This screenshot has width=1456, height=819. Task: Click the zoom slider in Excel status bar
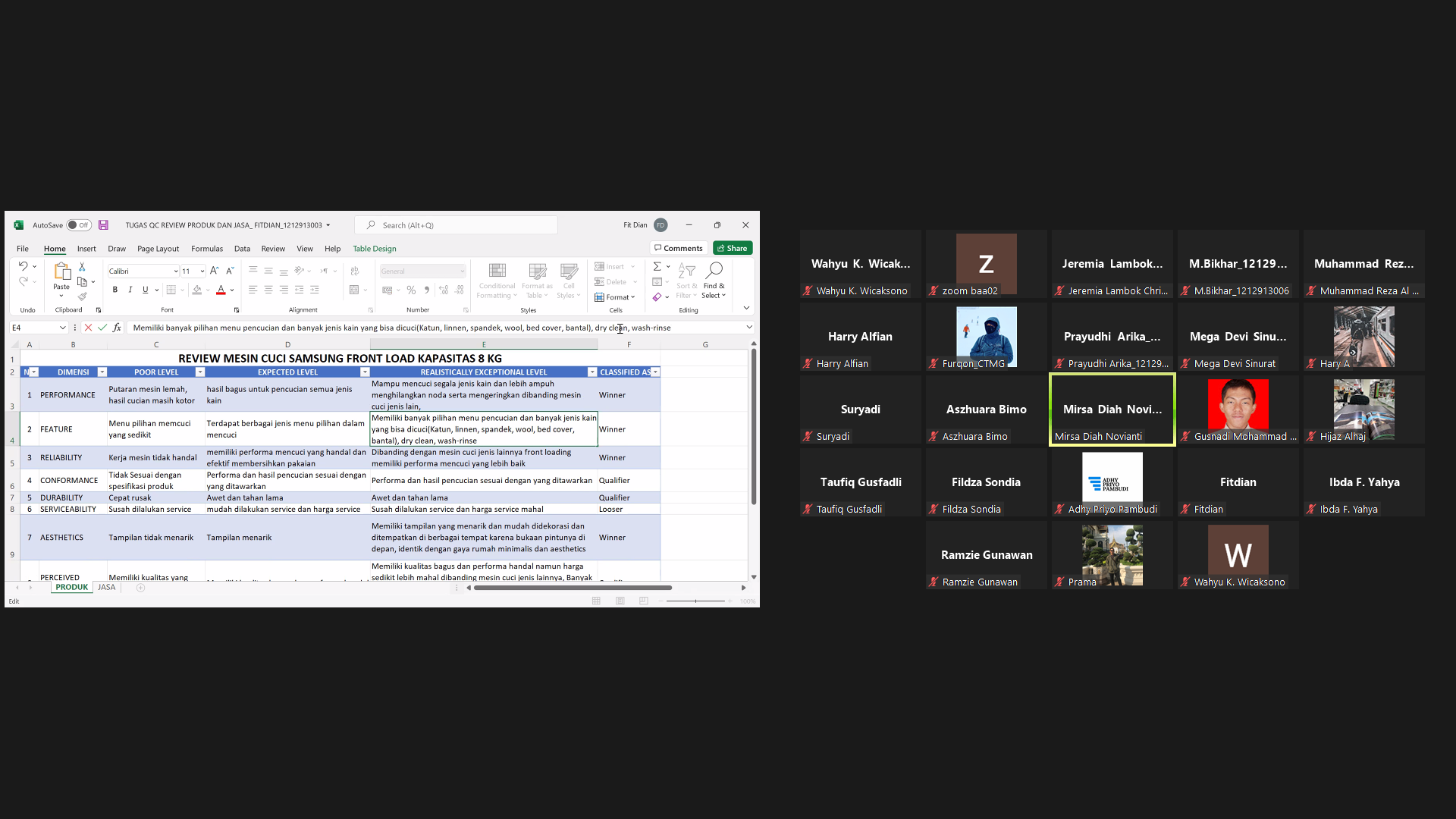point(695,601)
